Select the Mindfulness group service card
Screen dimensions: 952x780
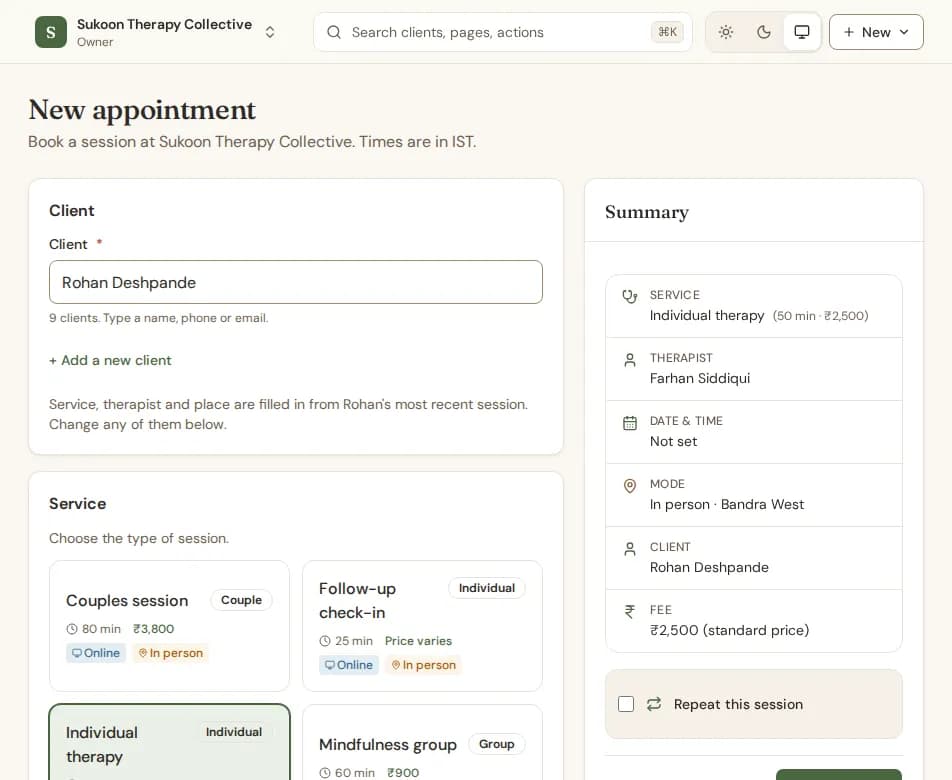pyautogui.click(x=423, y=742)
